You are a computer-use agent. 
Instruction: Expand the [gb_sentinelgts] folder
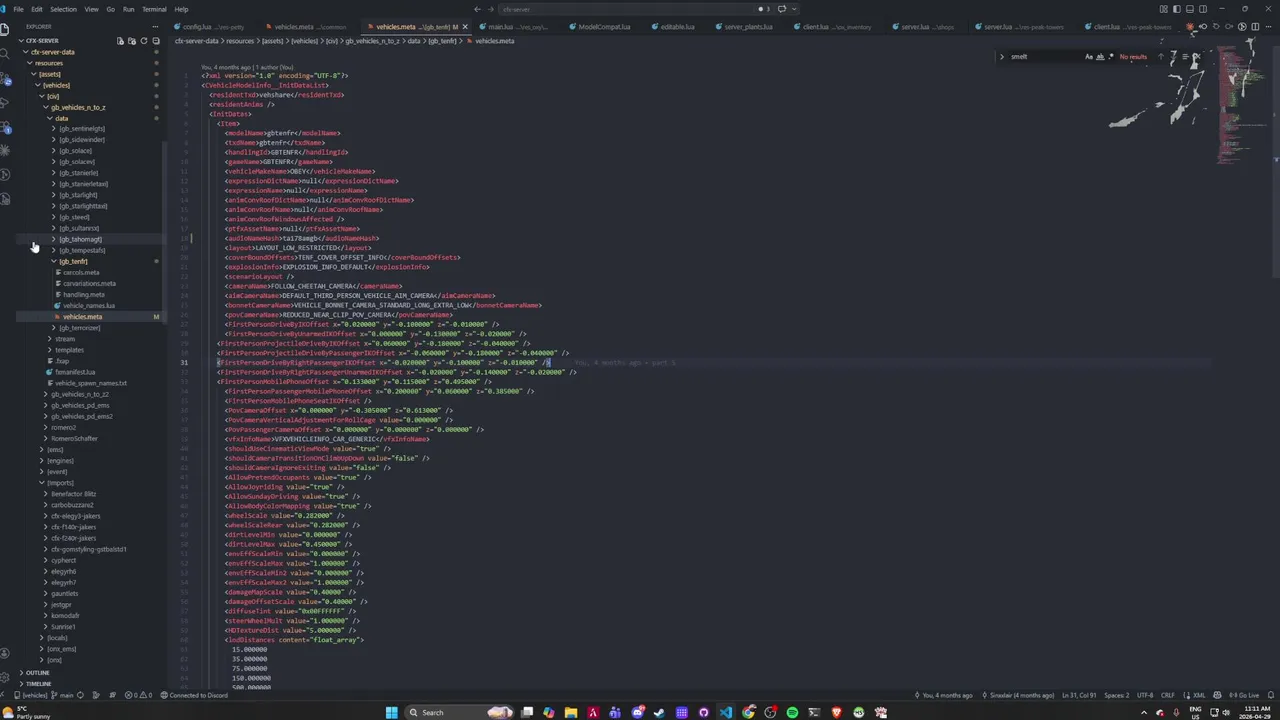tap(81, 129)
